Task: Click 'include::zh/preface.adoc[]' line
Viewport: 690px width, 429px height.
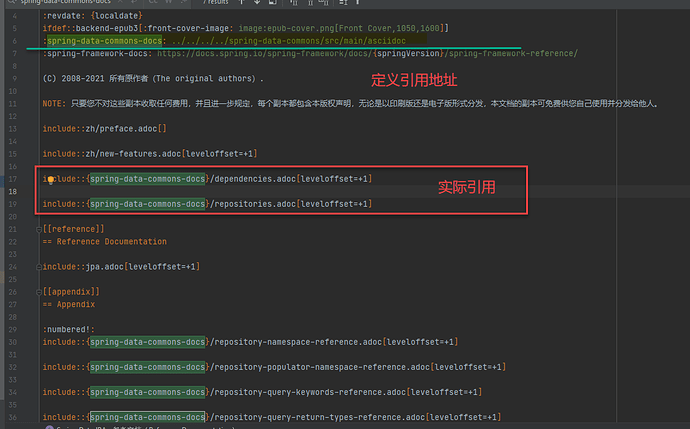Action: [x=105, y=128]
